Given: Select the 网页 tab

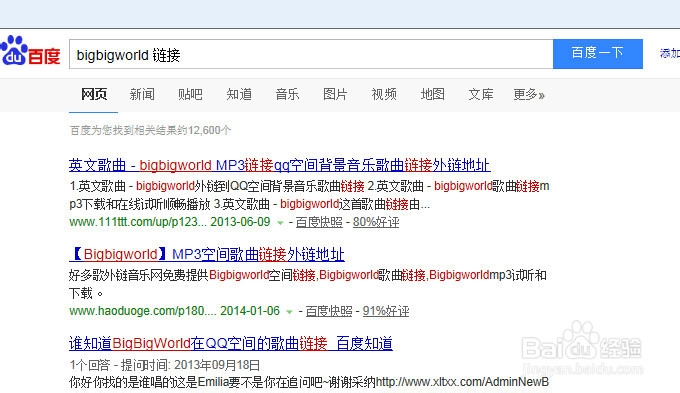Looking at the screenshot, I should [94, 94].
